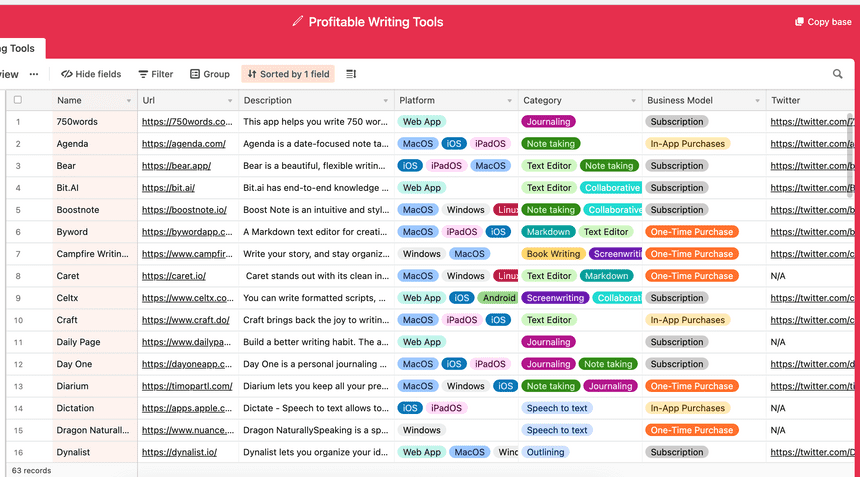
Task: Click the row height icon
Action: pos(351,74)
